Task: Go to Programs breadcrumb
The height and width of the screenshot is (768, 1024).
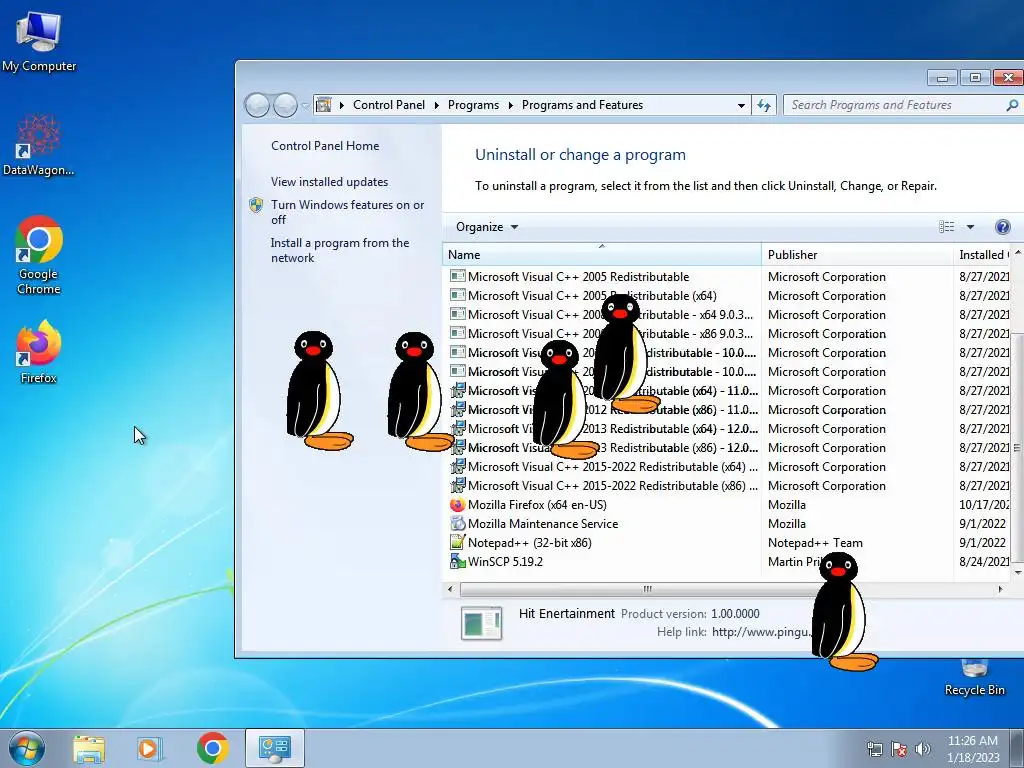Action: point(473,105)
